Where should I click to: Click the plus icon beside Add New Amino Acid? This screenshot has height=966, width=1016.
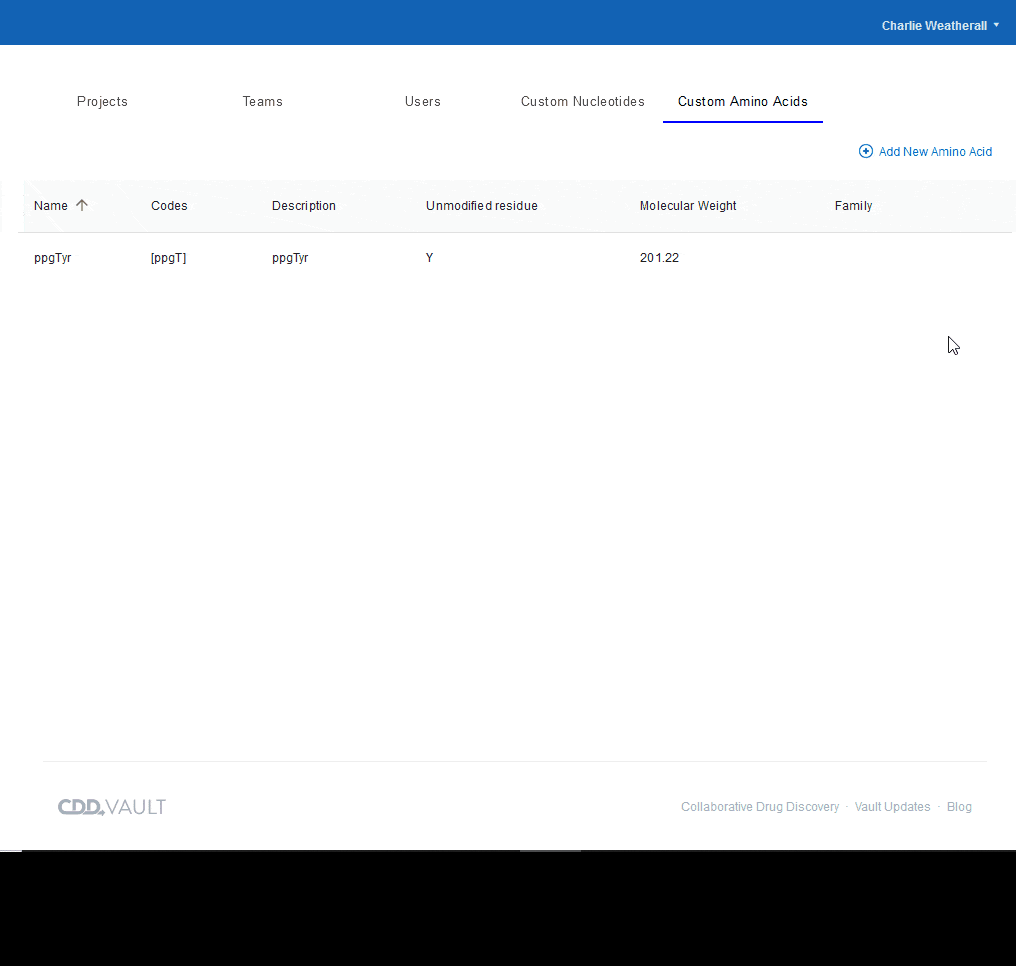(865, 151)
